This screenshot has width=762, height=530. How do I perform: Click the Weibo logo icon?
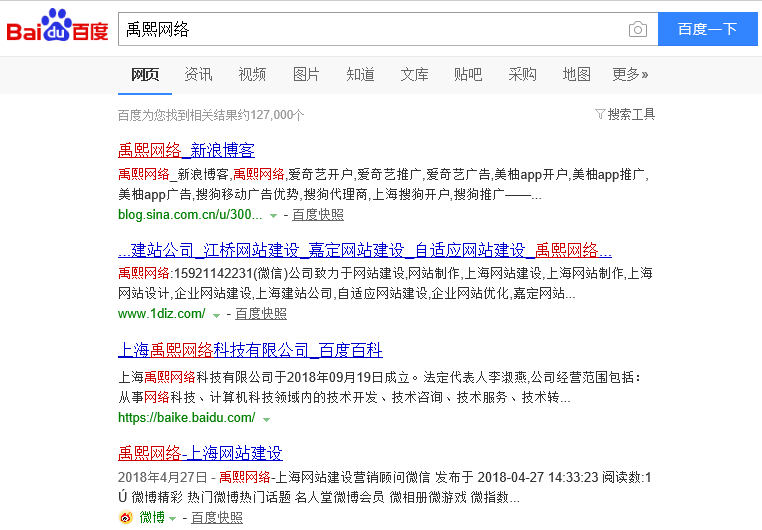(x=126, y=517)
